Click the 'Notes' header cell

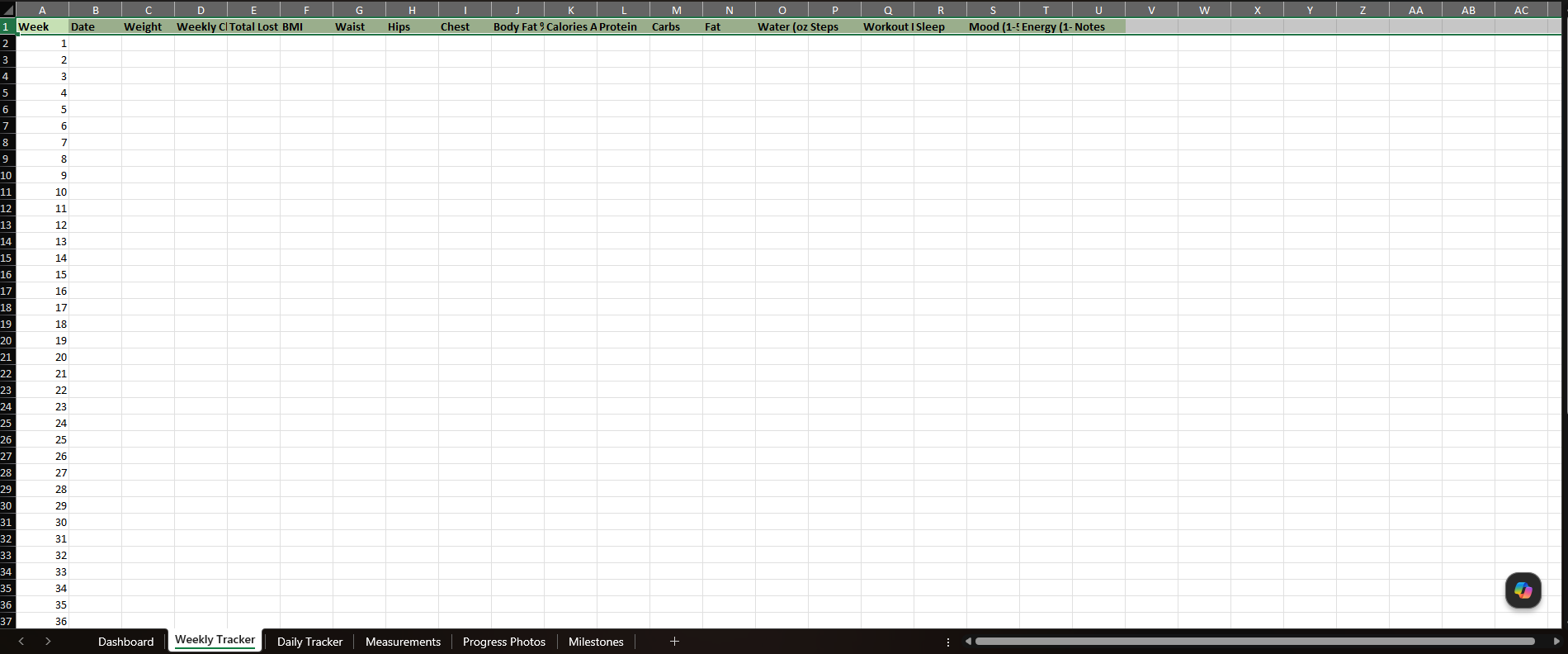(1098, 26)
